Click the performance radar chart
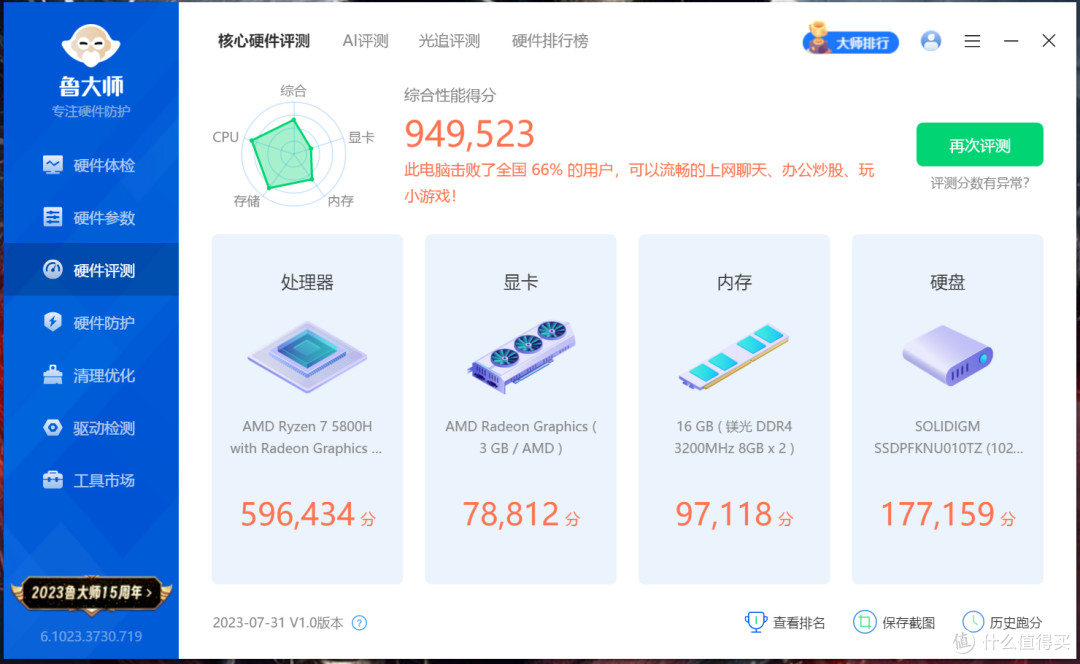This screenshot has height=664, width=1080. coord(294,154)
